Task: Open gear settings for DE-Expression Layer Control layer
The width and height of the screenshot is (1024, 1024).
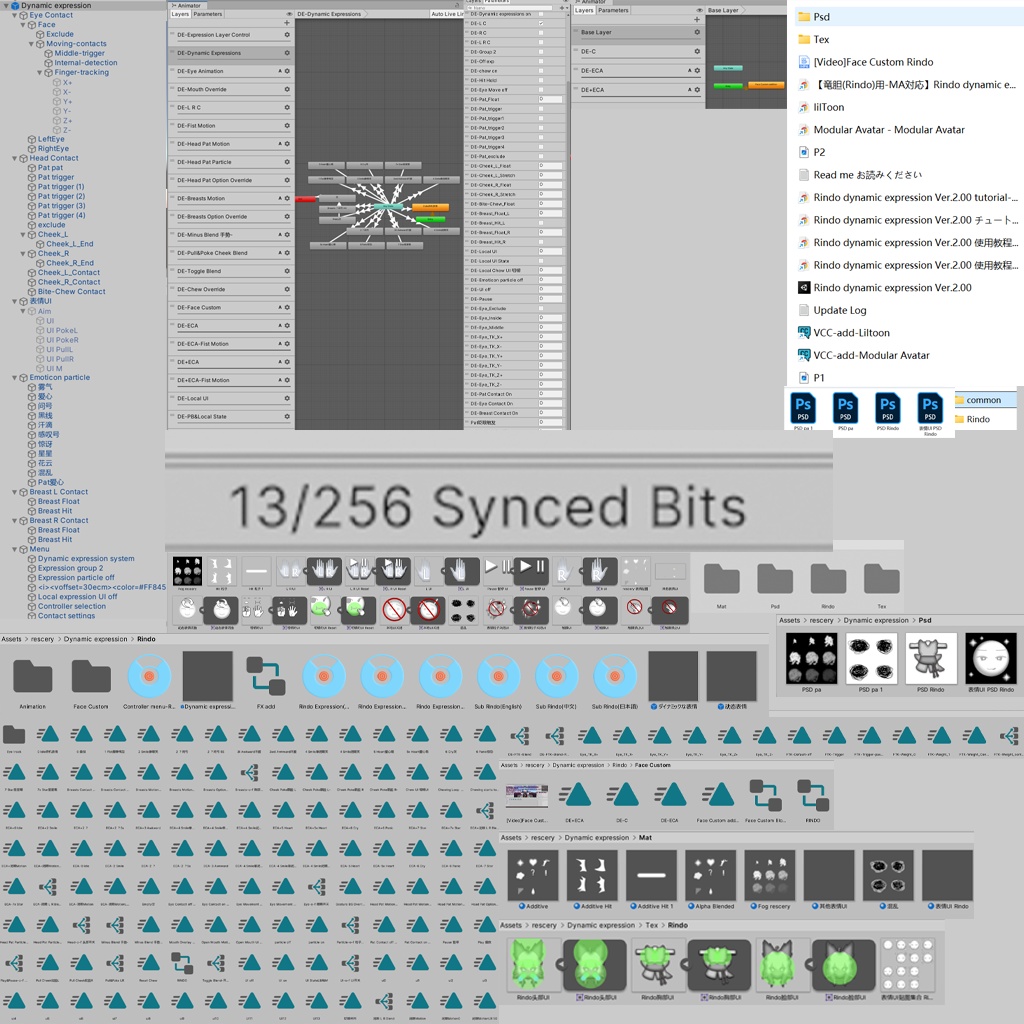Action: tap(287, 35)
